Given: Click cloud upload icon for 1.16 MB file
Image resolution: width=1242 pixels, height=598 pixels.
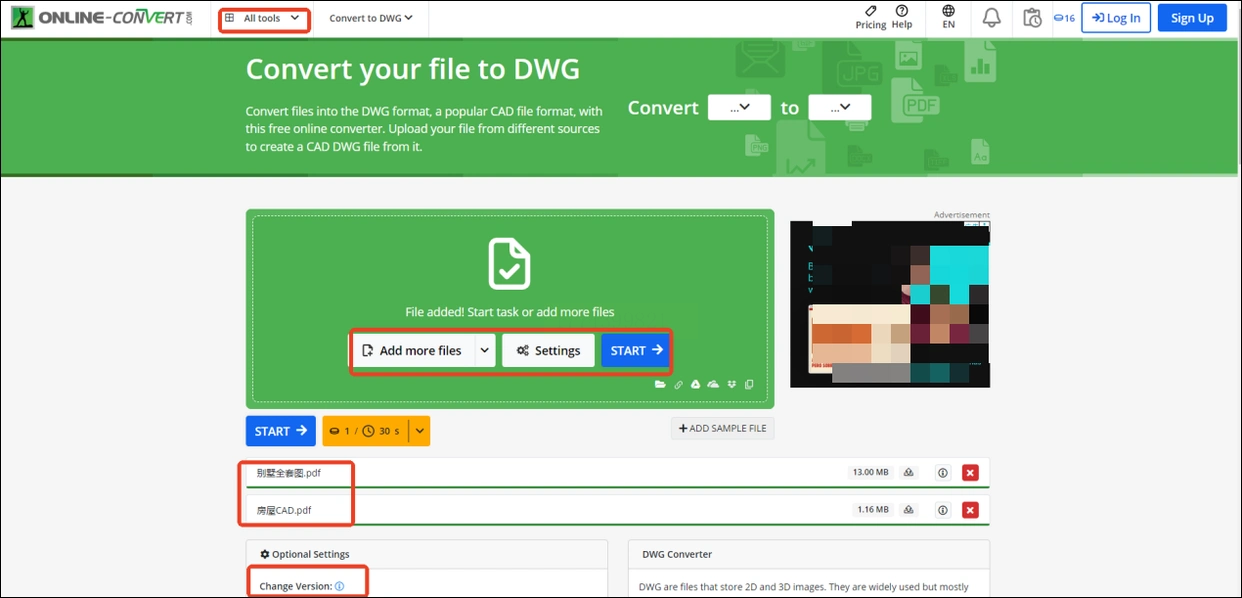Looking at the screenshot, I should [909, 510].
